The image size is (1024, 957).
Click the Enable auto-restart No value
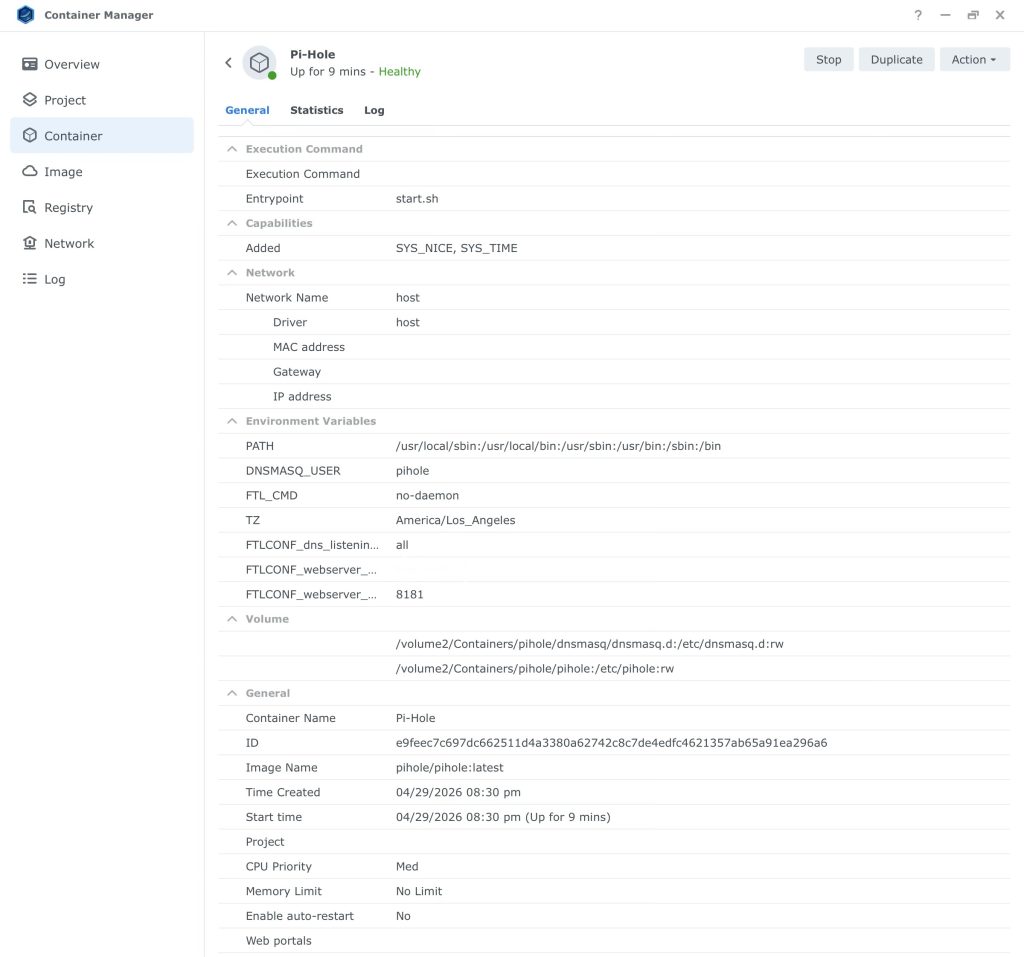(x=403, y=916)
